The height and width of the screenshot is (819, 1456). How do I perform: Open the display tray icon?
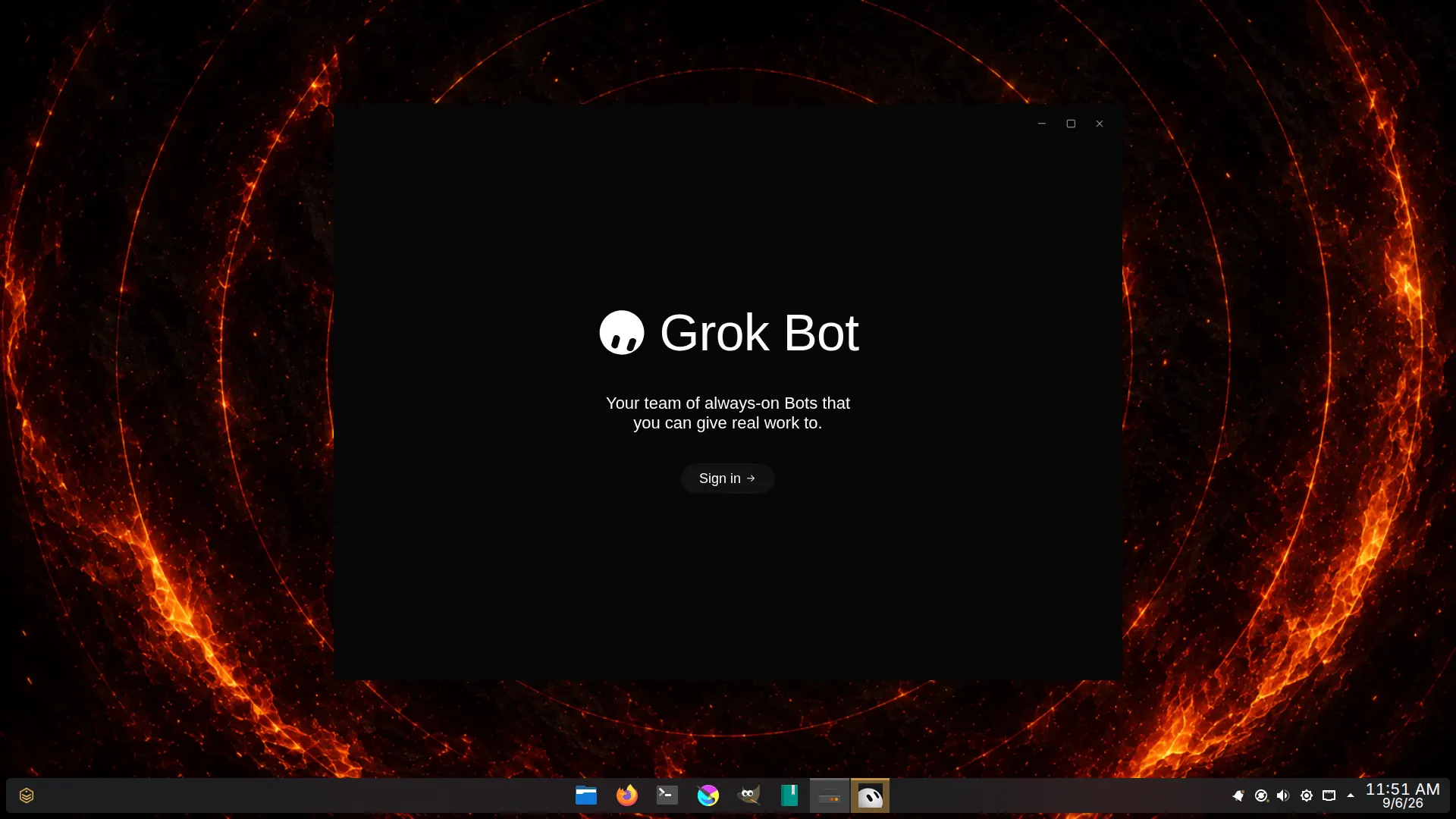1329,795
